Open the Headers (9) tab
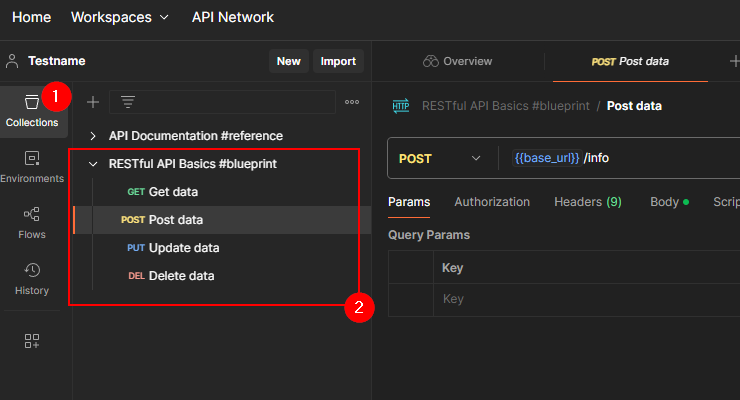This screenshot has height=400, width=740. pos(588,202)
